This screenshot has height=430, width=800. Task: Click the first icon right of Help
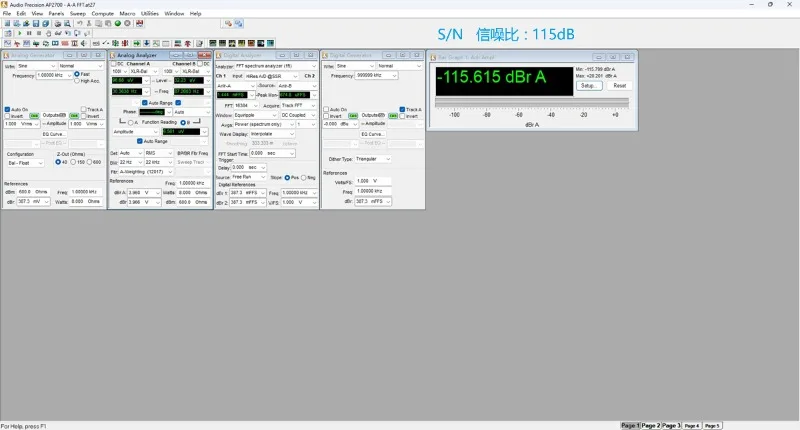coord(228,23)
